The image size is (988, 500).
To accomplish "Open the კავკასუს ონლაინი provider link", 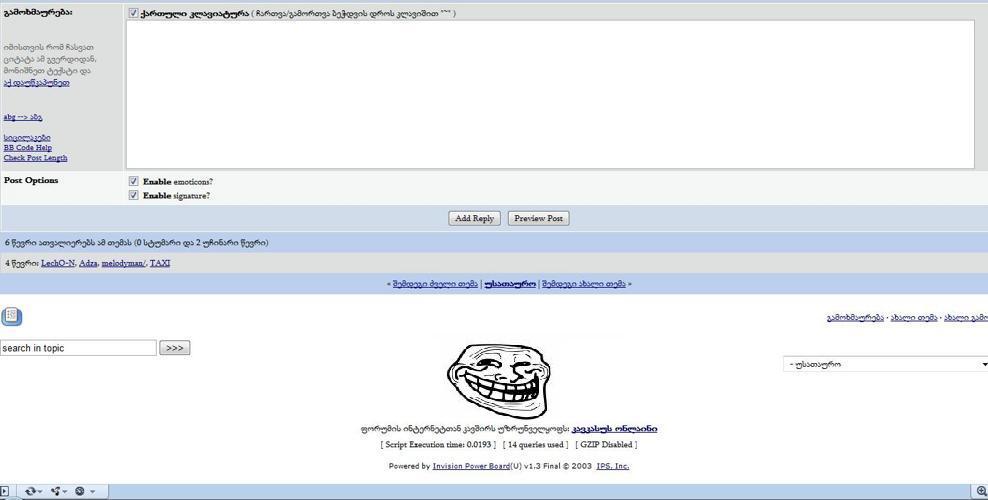I will point(614,428).
